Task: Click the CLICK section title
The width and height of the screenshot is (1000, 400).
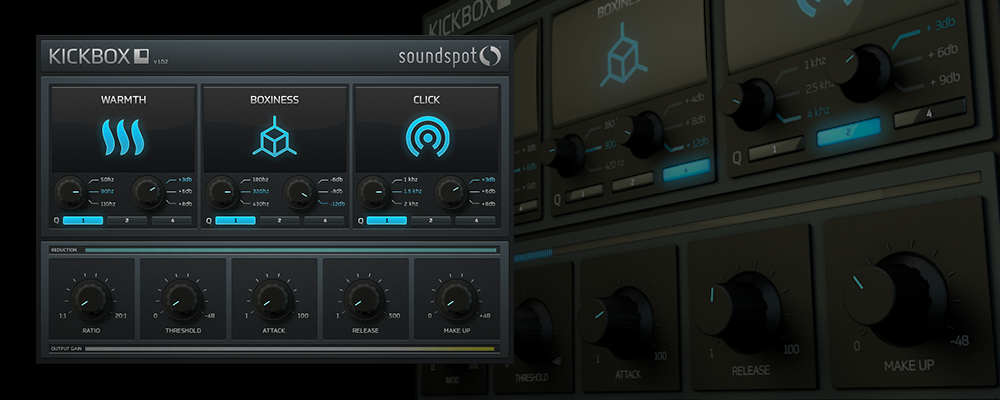Action: 426,100
